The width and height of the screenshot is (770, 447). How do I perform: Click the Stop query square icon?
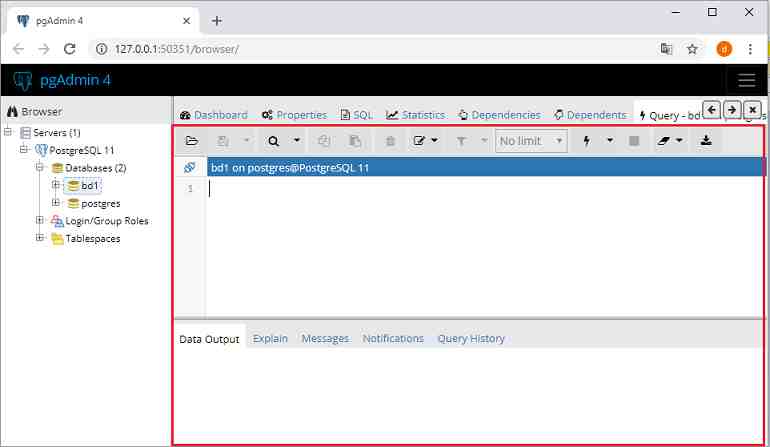point(634,141)
